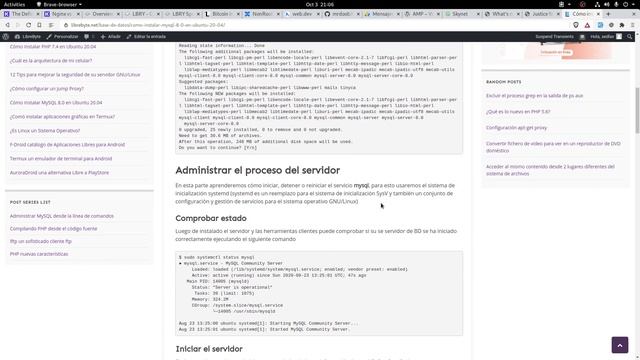Click the browser forward arrow

(x=18, y=25)
